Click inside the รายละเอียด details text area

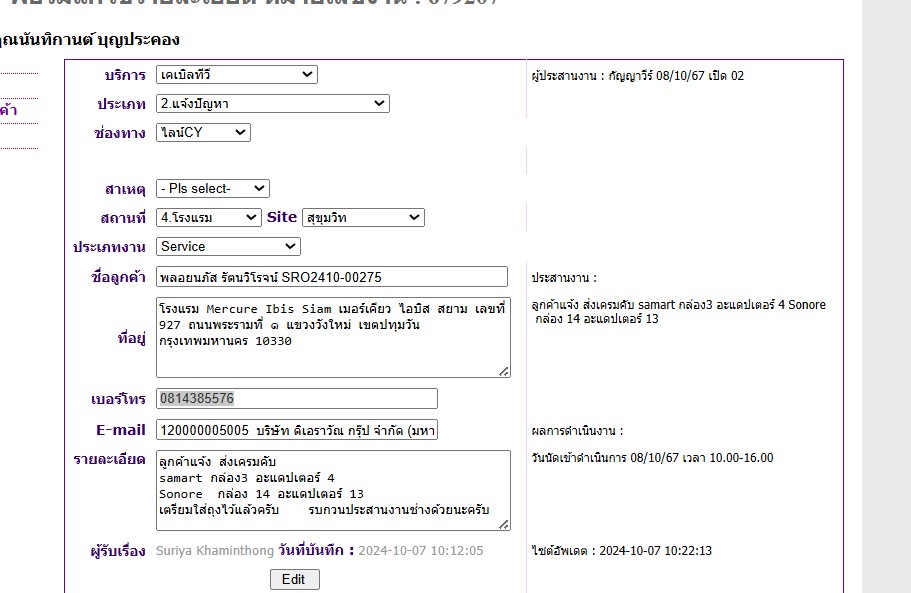coord(332,489)
